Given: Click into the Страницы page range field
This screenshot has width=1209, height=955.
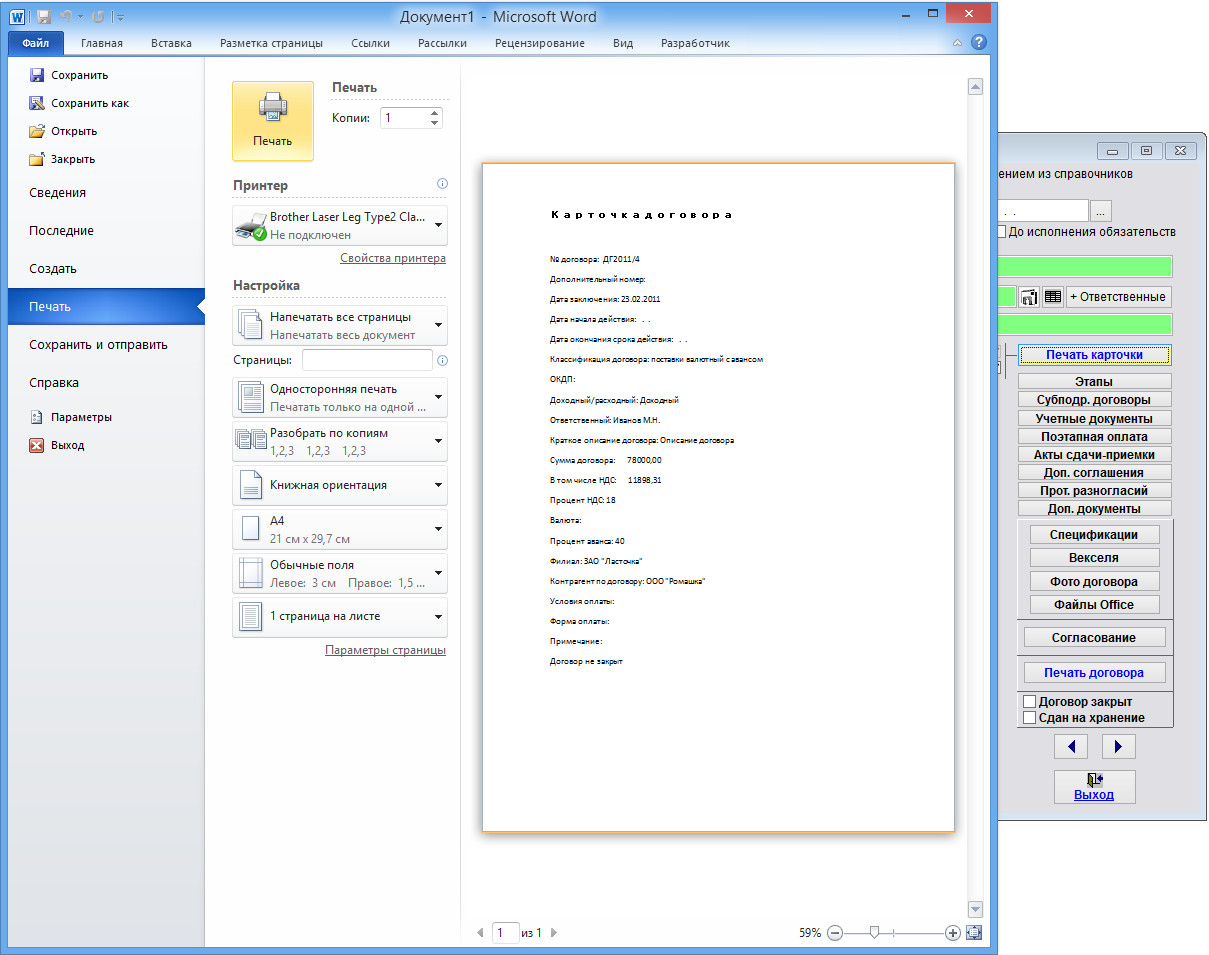Looking at the screenshot, I should tap(367, 360).
